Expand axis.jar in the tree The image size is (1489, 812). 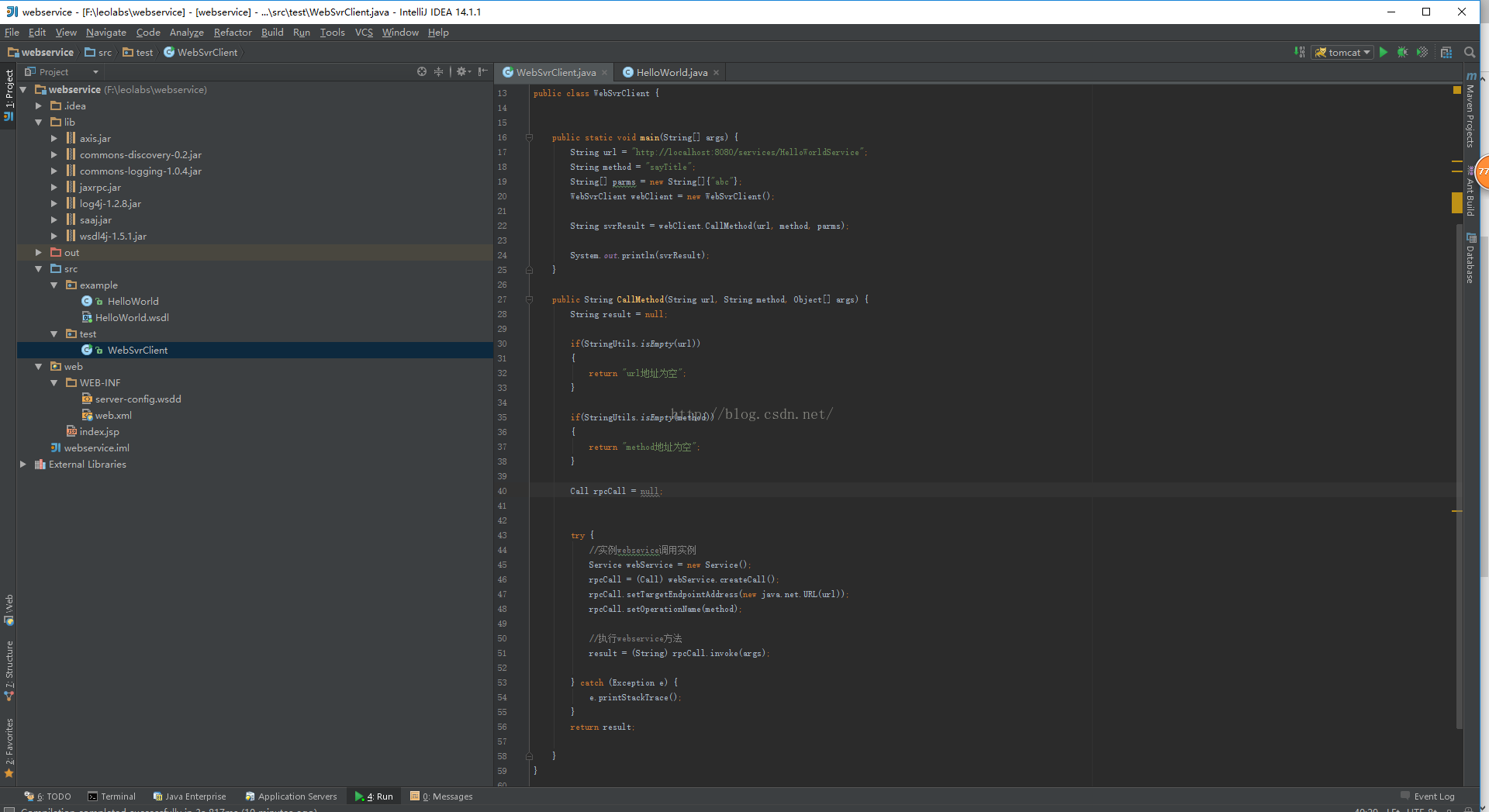coord(54,139)
